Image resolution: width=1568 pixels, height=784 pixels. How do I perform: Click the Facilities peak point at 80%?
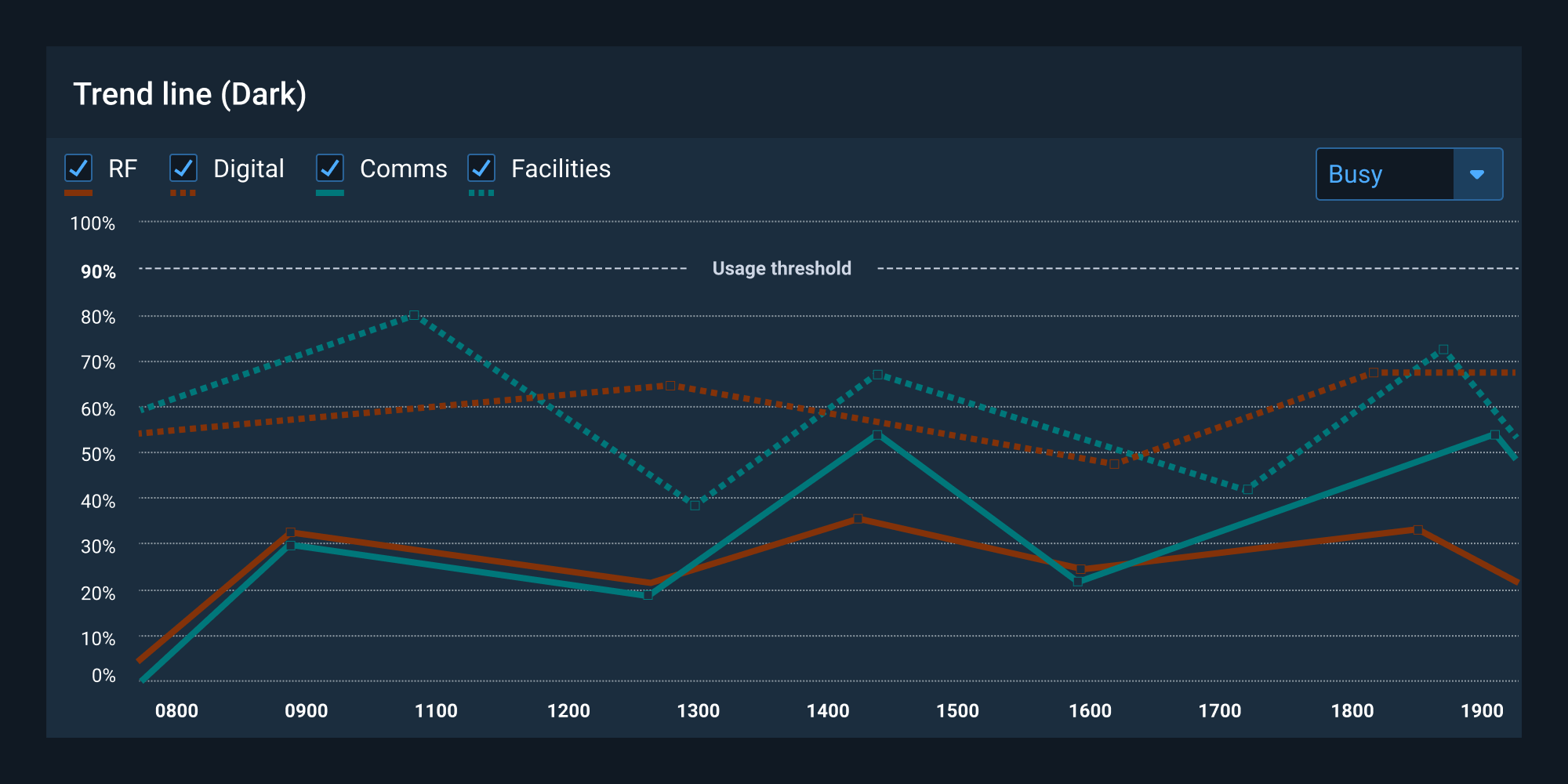(414, 315)
